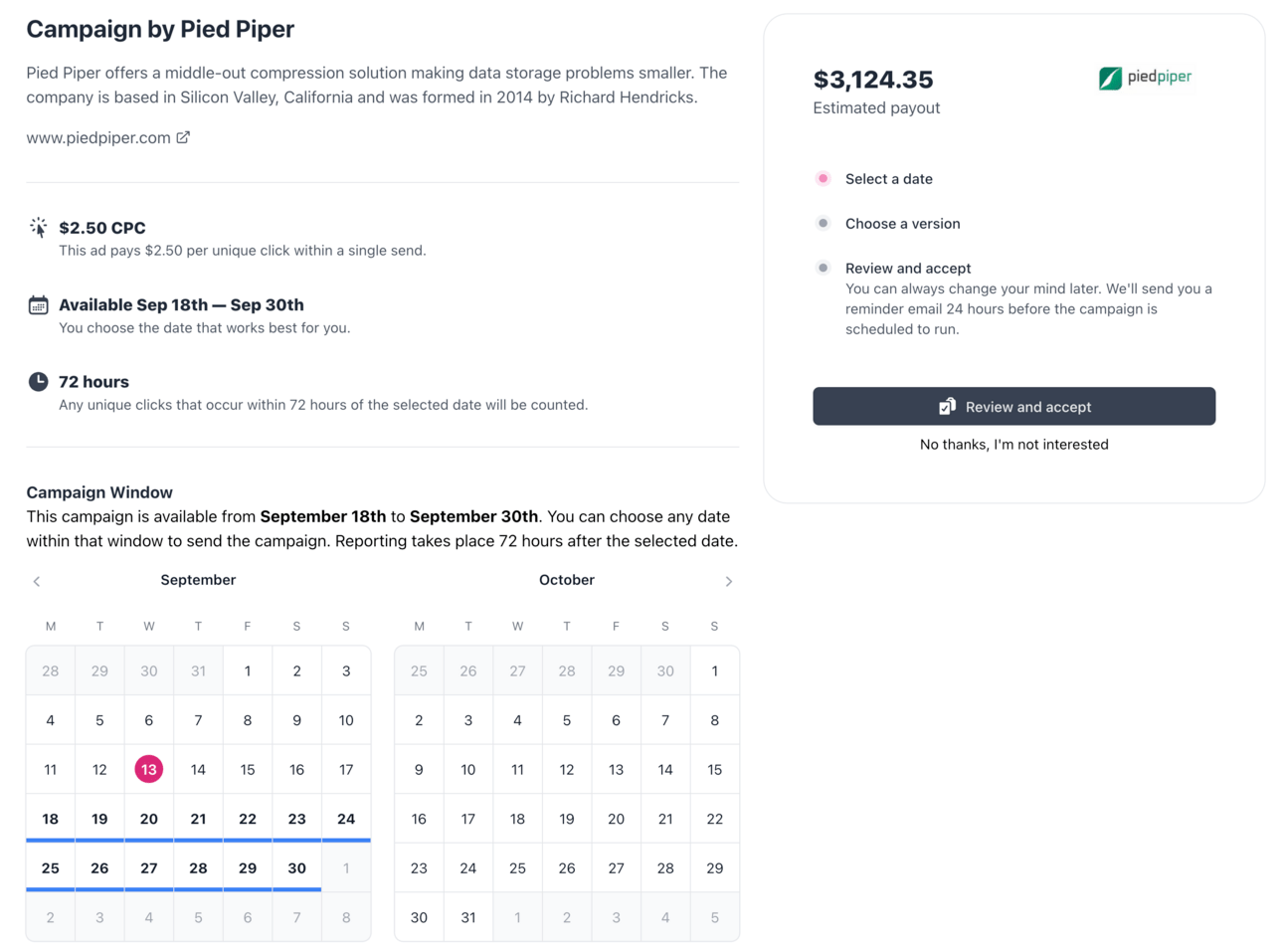This screenshot has width=1285, height=952.
Task: Click the Estimated payout label
Action: click(876, 107)
